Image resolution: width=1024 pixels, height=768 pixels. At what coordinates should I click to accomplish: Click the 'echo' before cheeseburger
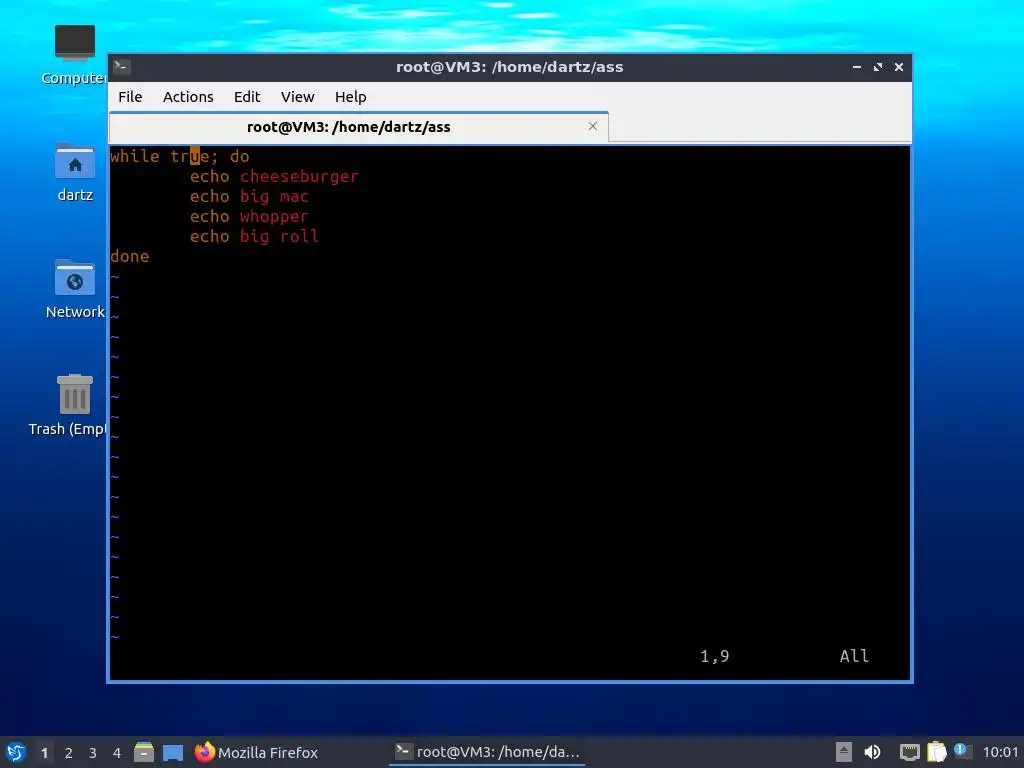210,176
